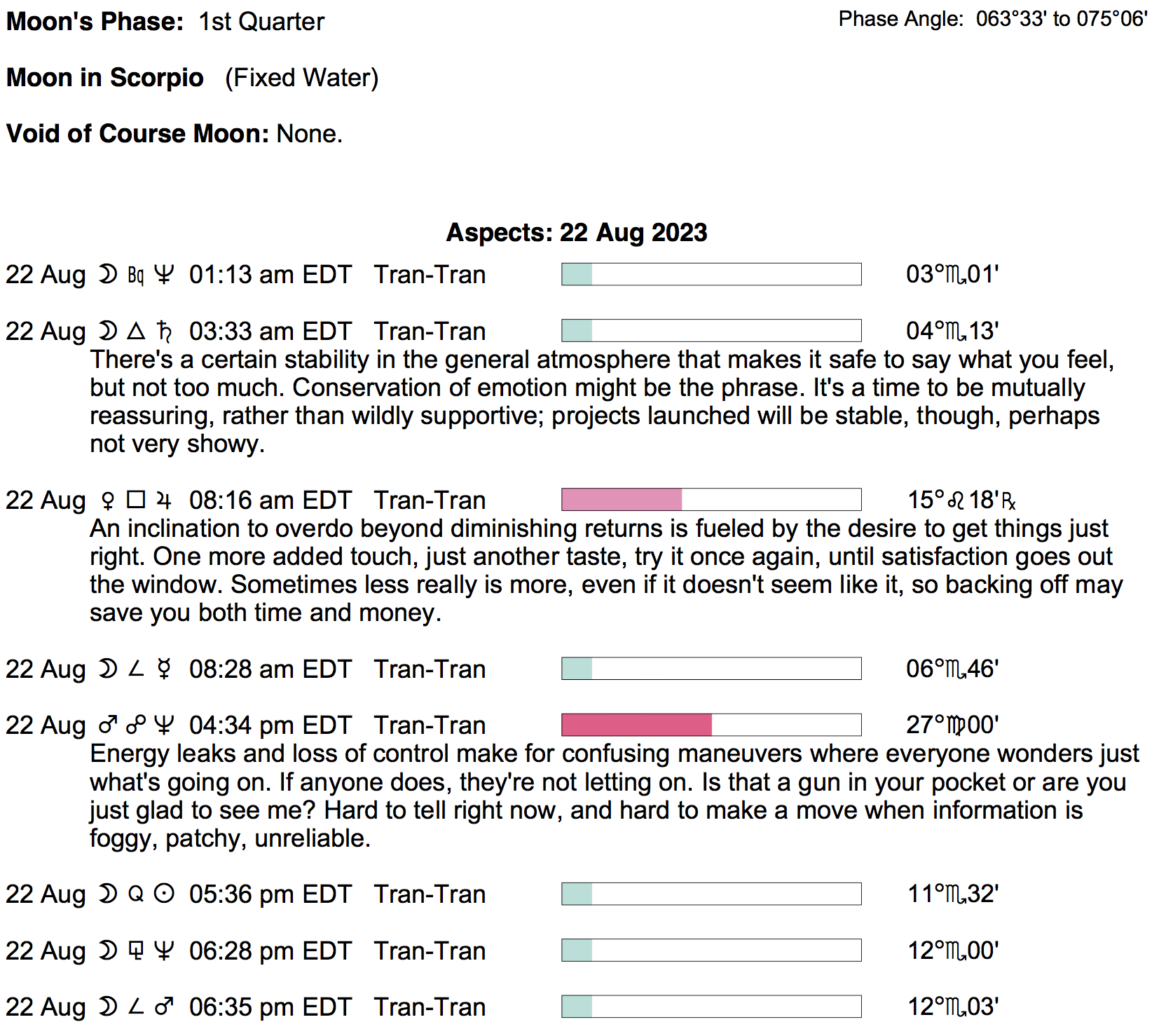Select the Venus glyph in the 08:16 am row
The width and height of the screenshot is (1166, 1036).
pos(107,500)
